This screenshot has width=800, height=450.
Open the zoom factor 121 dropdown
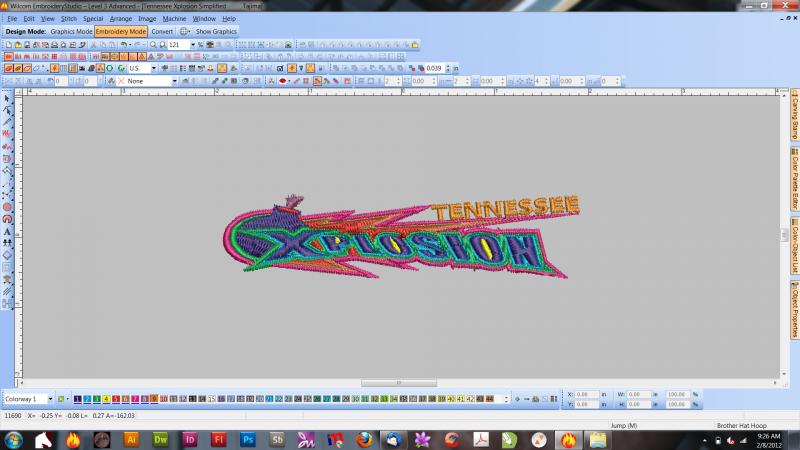click(x=192, y=45)
